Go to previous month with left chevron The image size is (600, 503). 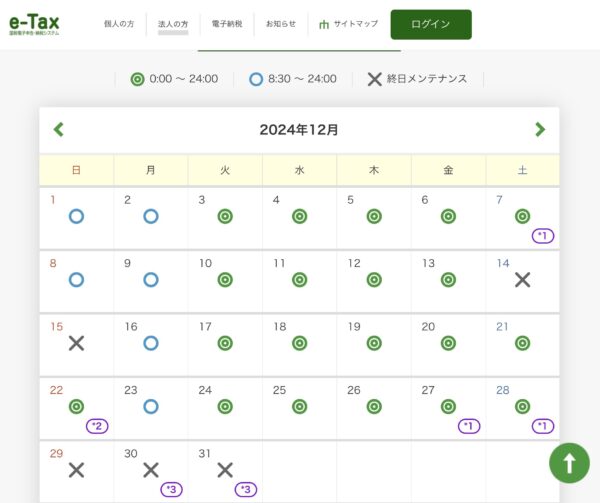[x=59, y=129]
